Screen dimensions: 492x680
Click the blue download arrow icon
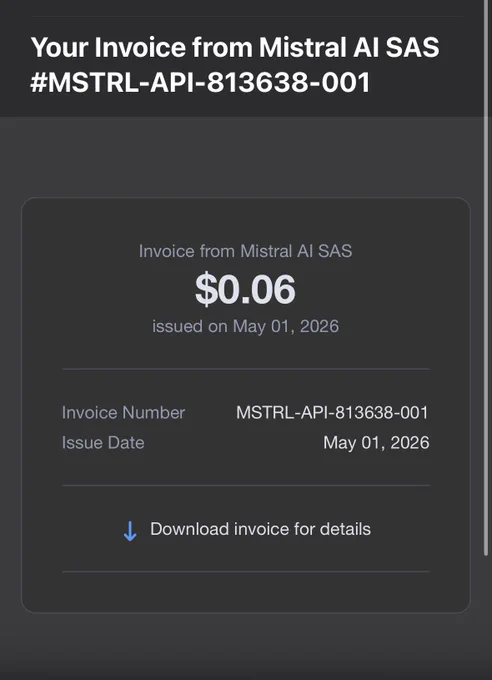point(130,531)
